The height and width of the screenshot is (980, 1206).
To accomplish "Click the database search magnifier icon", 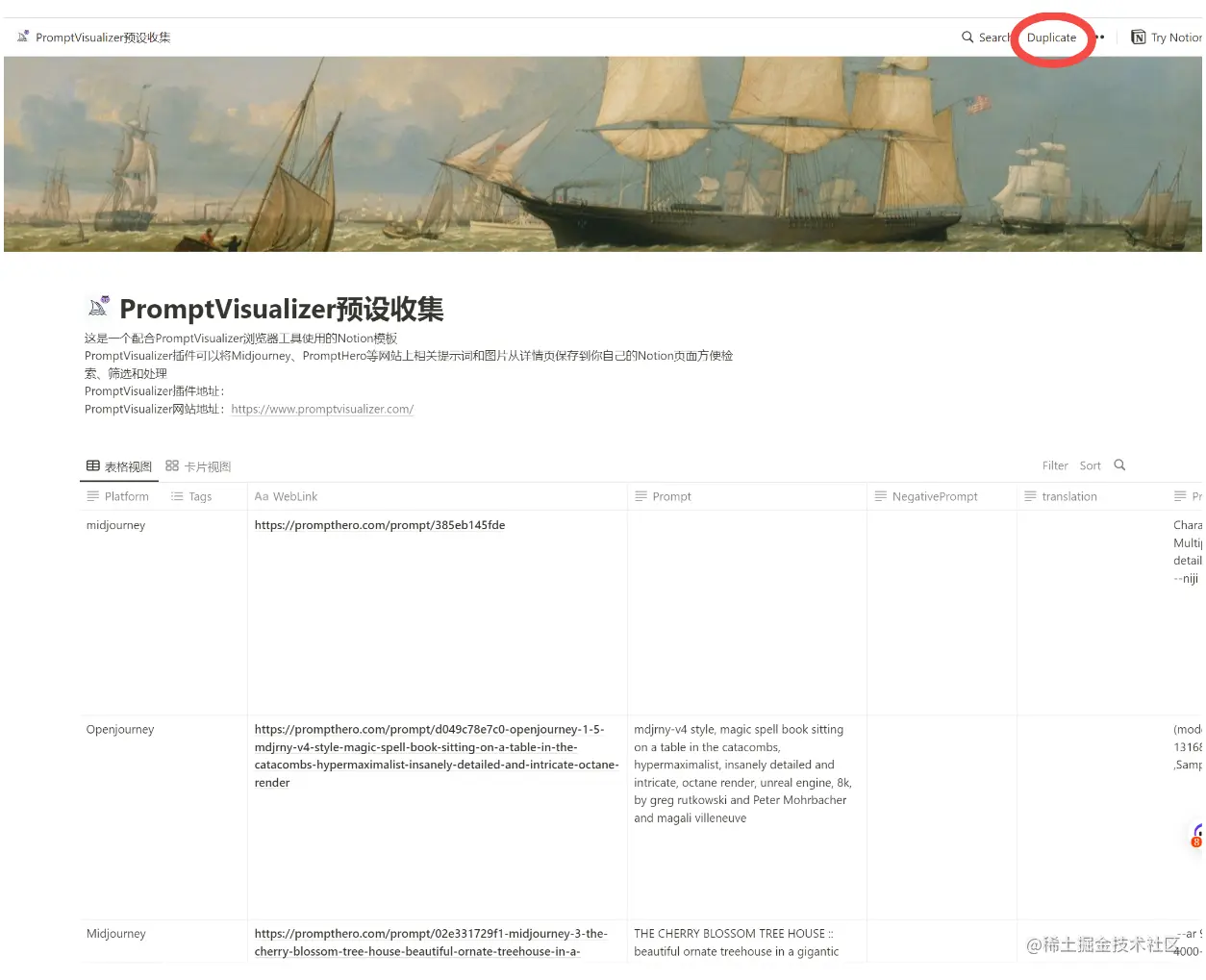I will (1119, 465).
